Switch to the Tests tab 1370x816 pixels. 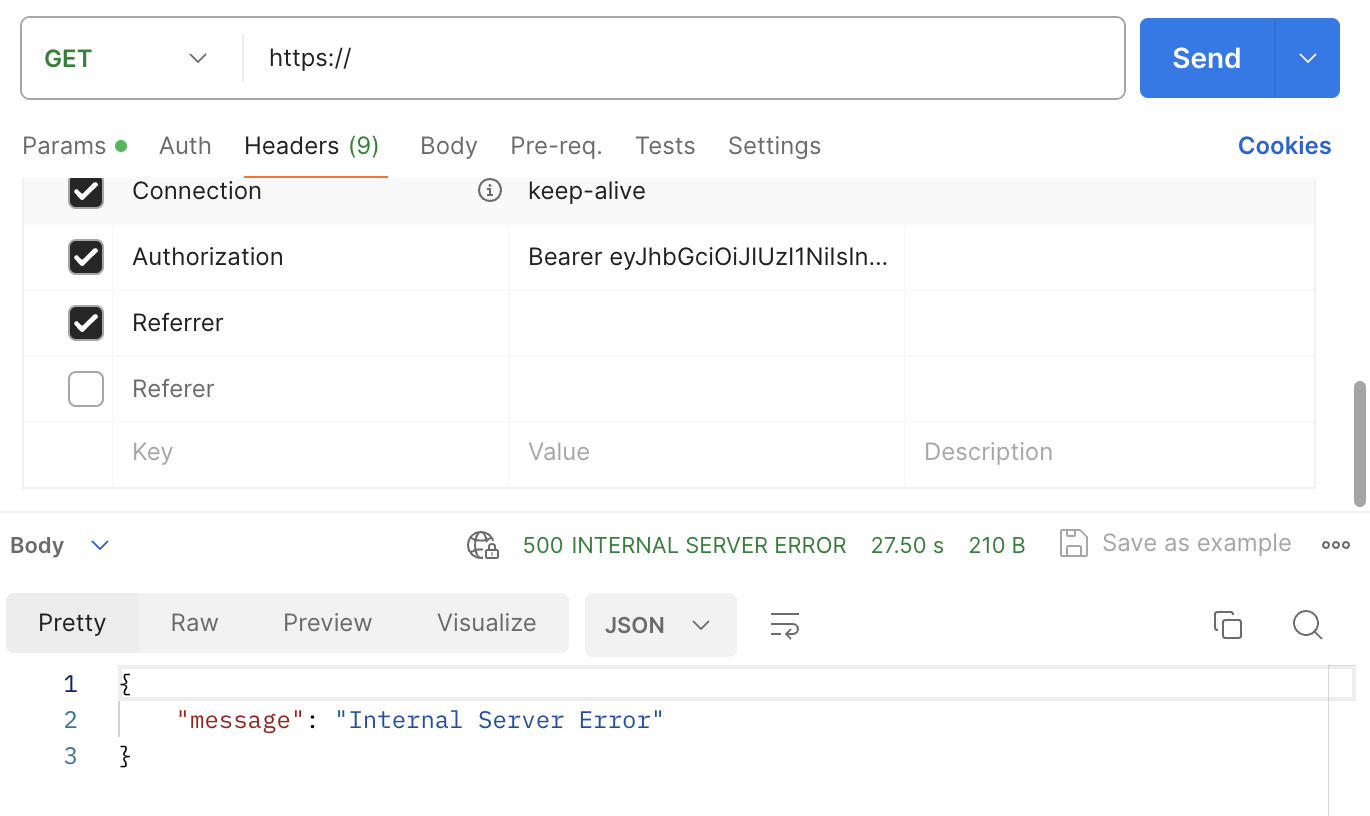[x=665, y=146]
